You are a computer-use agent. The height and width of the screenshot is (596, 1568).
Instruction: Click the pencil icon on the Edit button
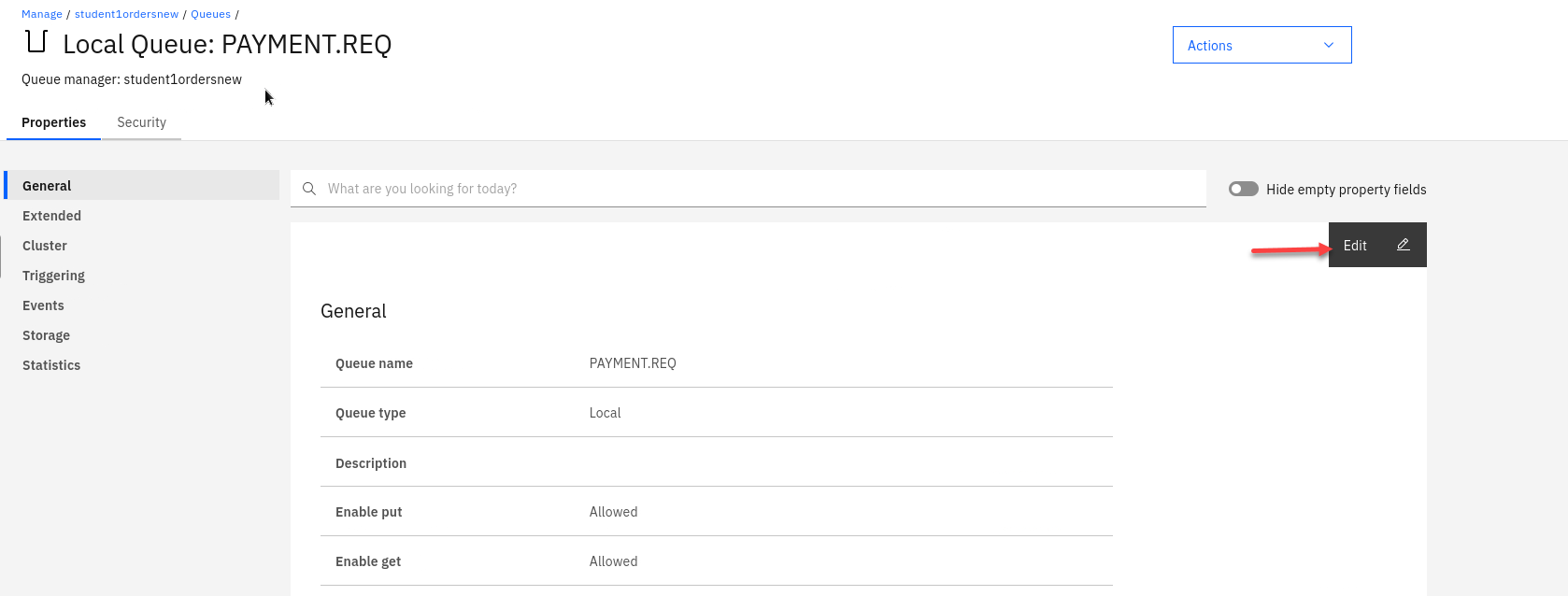click(x=1403, y=245)
